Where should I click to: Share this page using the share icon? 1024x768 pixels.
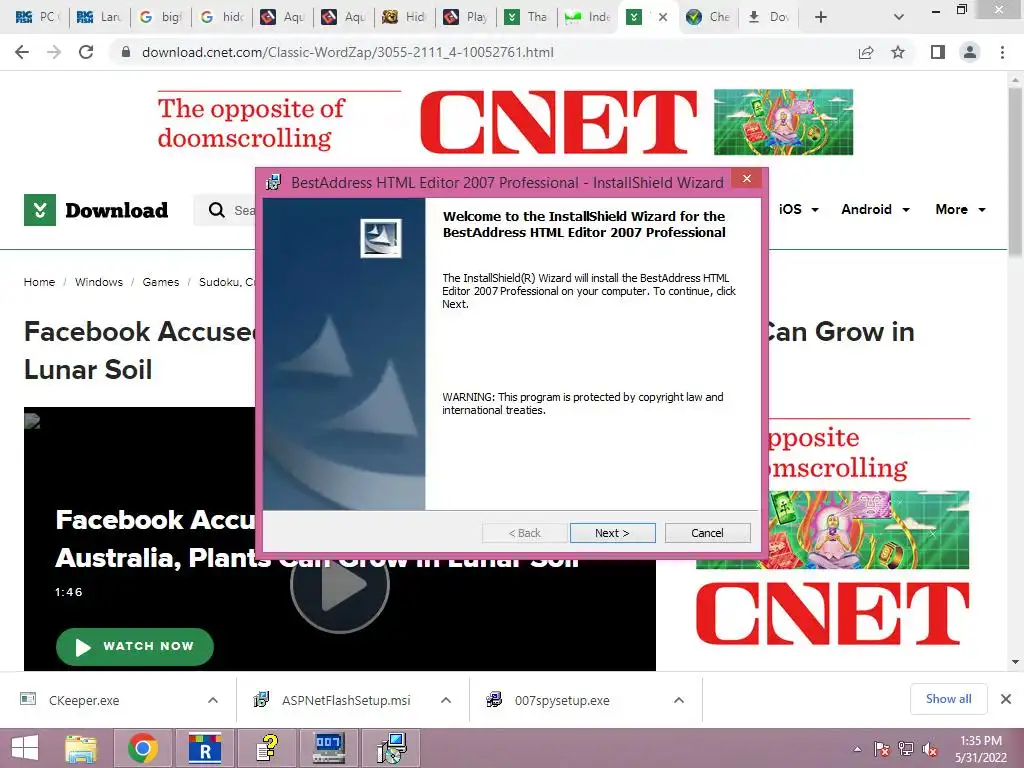tap(866, 52)
